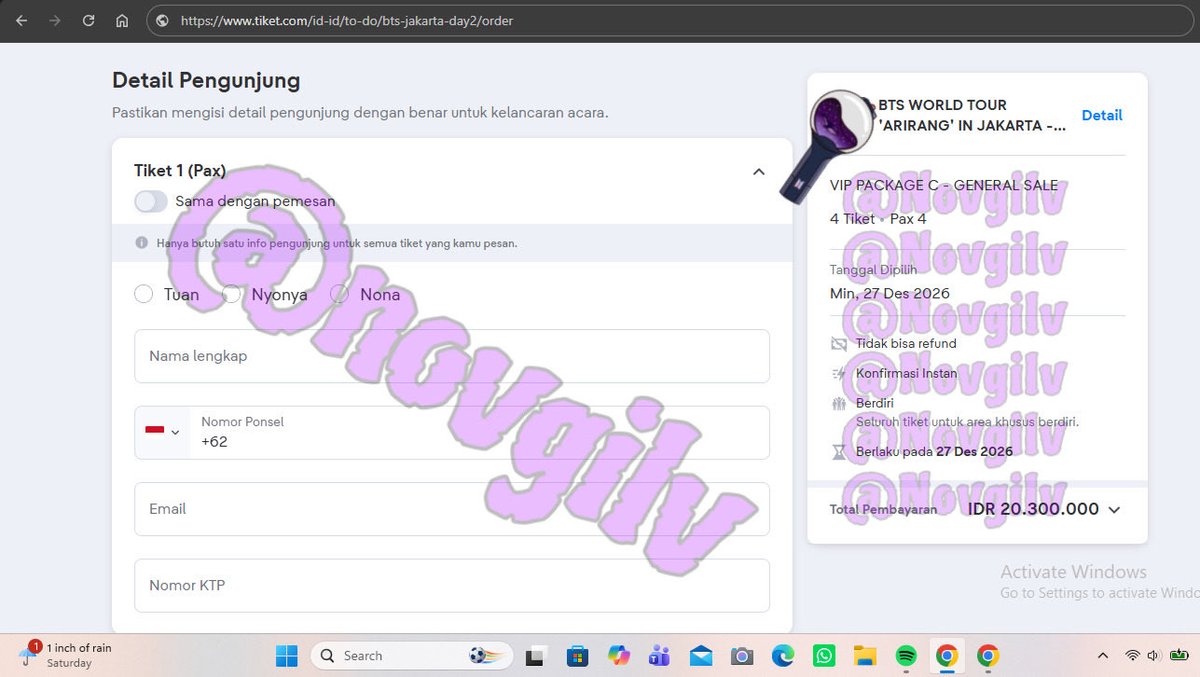Screen dimensions: 1200x677
Task: Open the Camera app on taskbar
Action: click(x=742, y=656)
